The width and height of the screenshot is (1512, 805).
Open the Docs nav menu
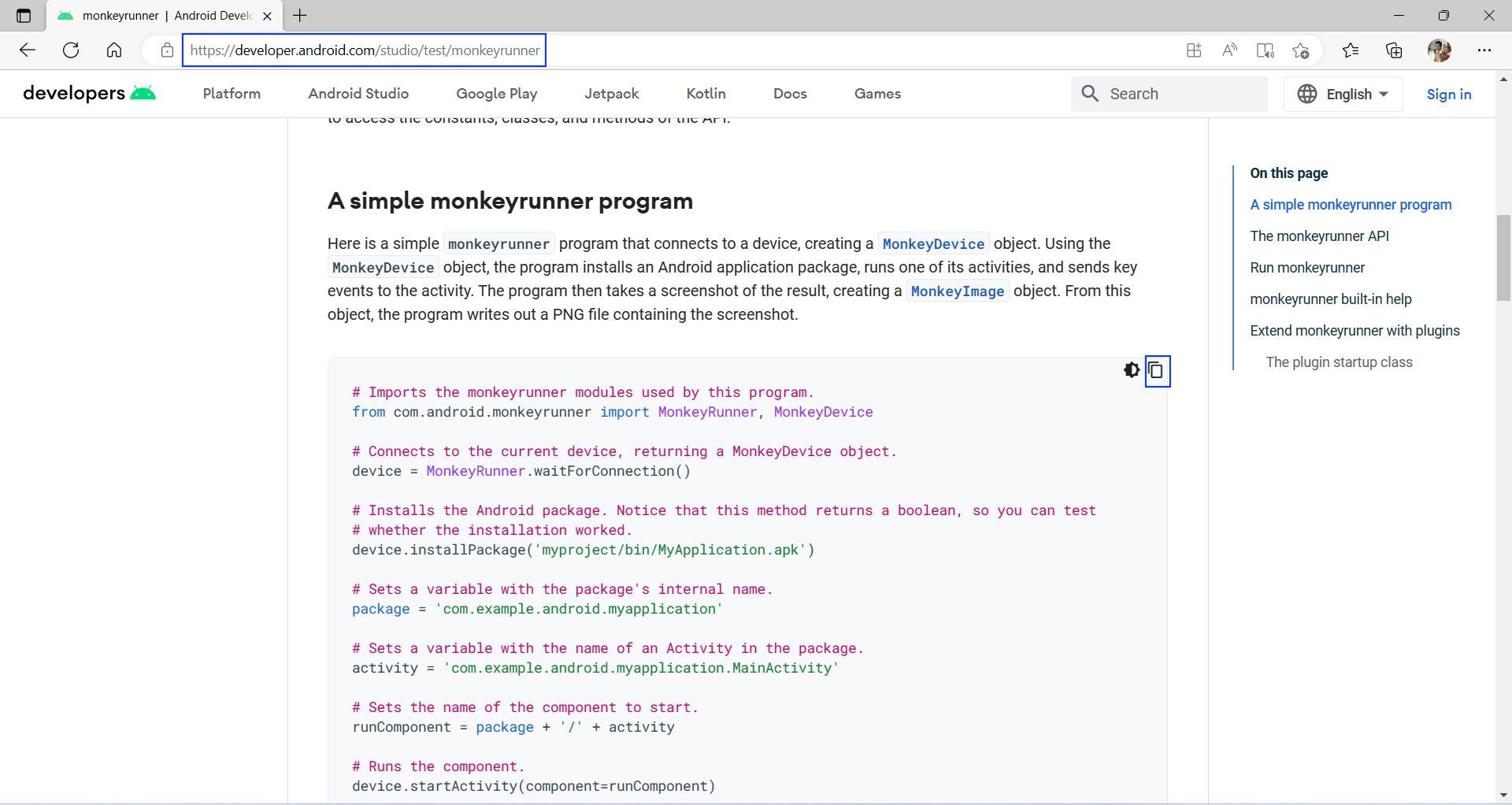pos(790,94)
